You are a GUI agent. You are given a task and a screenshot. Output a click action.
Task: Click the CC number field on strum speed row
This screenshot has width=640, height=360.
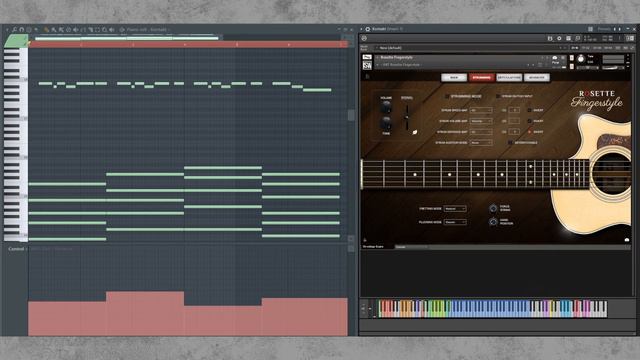pos(514,110)
